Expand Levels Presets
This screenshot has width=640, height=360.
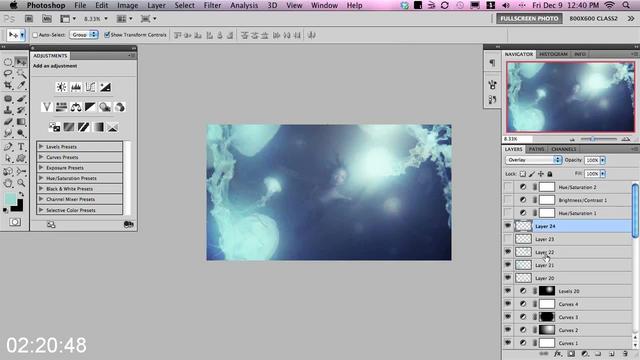(x=41, y=147)
